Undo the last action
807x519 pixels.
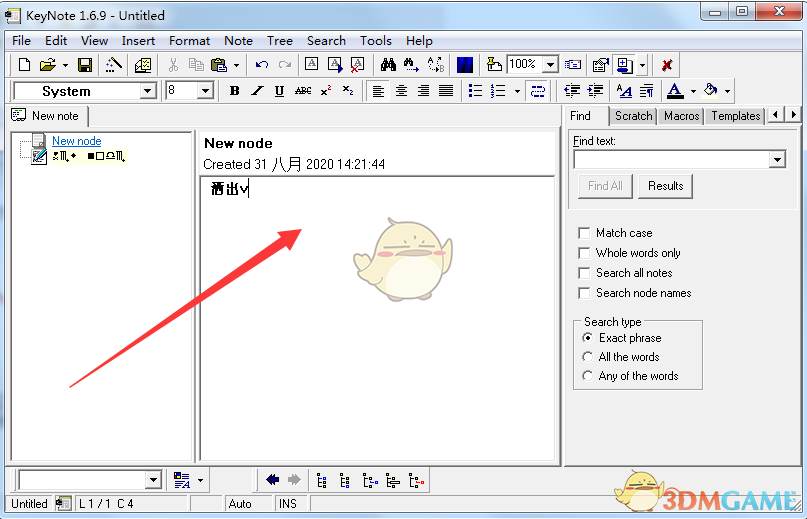pos(262,65)
